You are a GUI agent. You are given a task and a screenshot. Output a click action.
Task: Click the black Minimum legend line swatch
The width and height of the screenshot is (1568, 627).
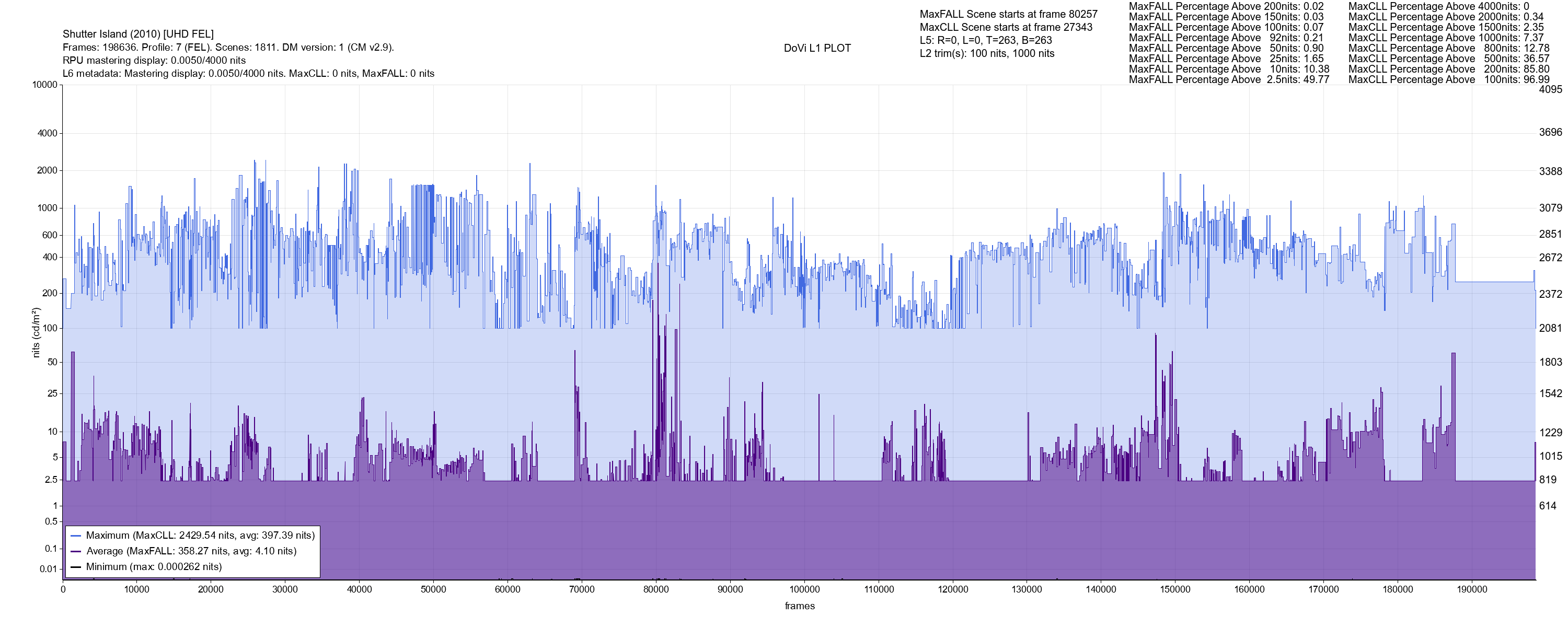(x=76, y=567)
